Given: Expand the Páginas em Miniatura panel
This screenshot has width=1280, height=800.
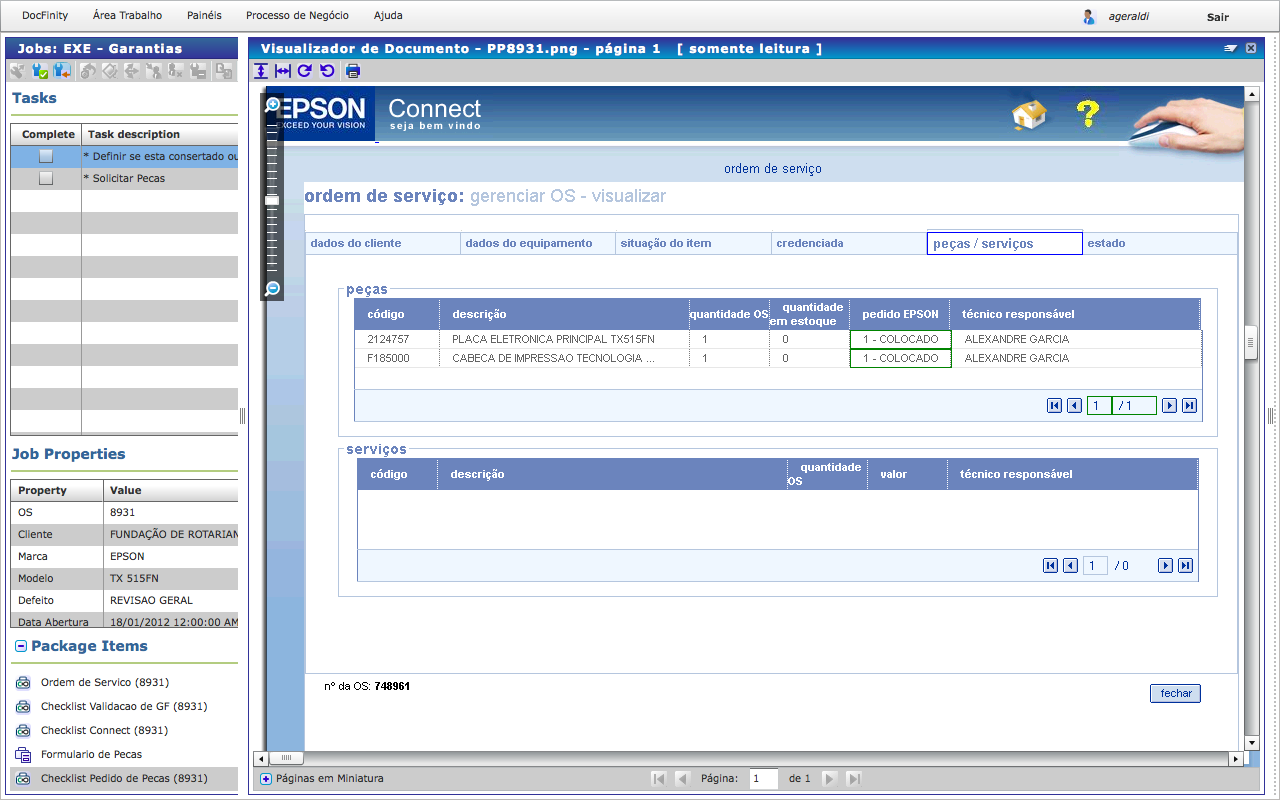Looking at the screenshot, I should tap(266, 779).
